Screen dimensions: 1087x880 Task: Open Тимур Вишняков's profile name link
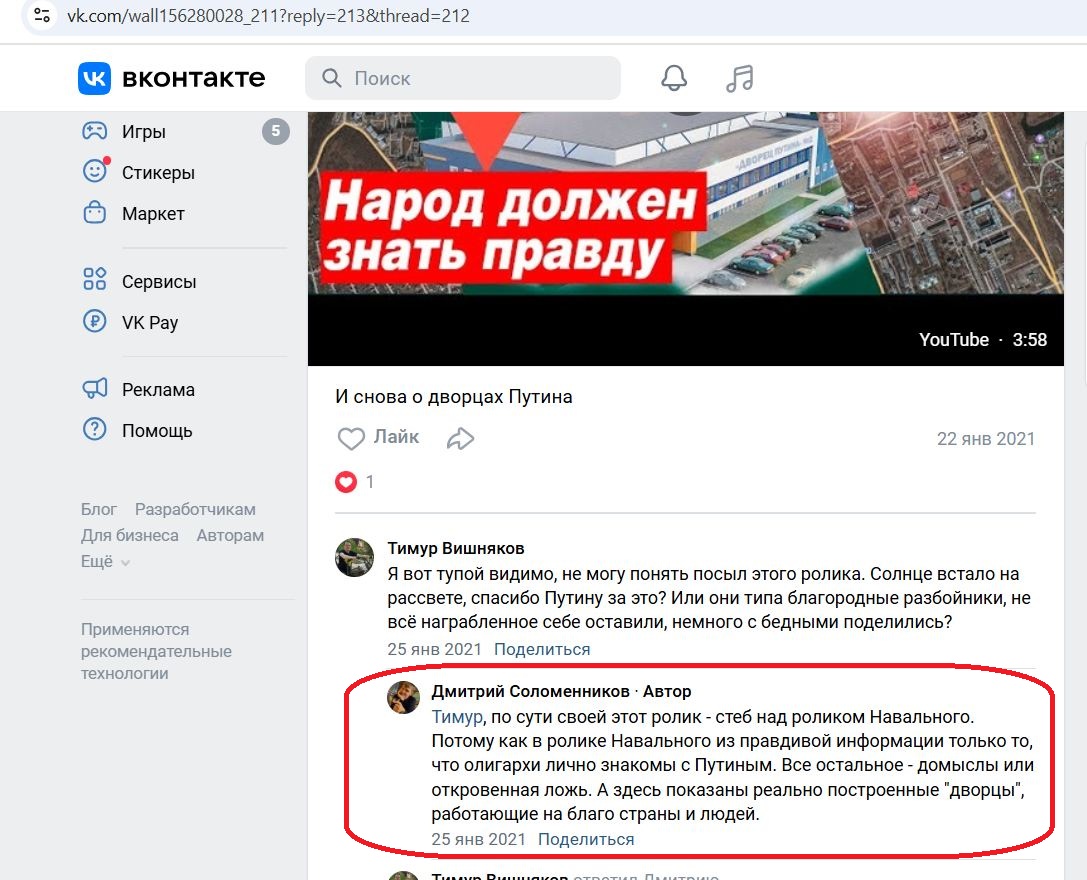[x=455, y=548]
